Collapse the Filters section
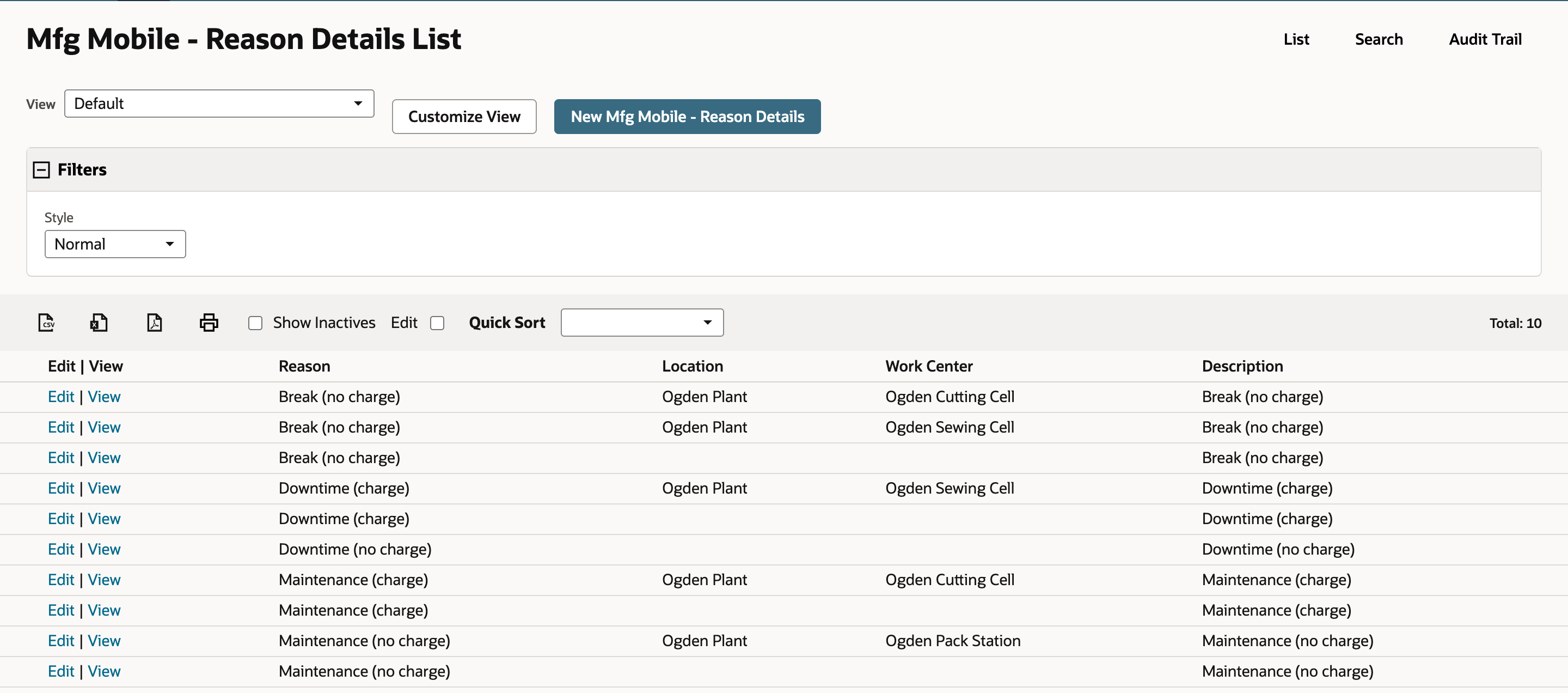The image size is (1568, 693). 41,170
